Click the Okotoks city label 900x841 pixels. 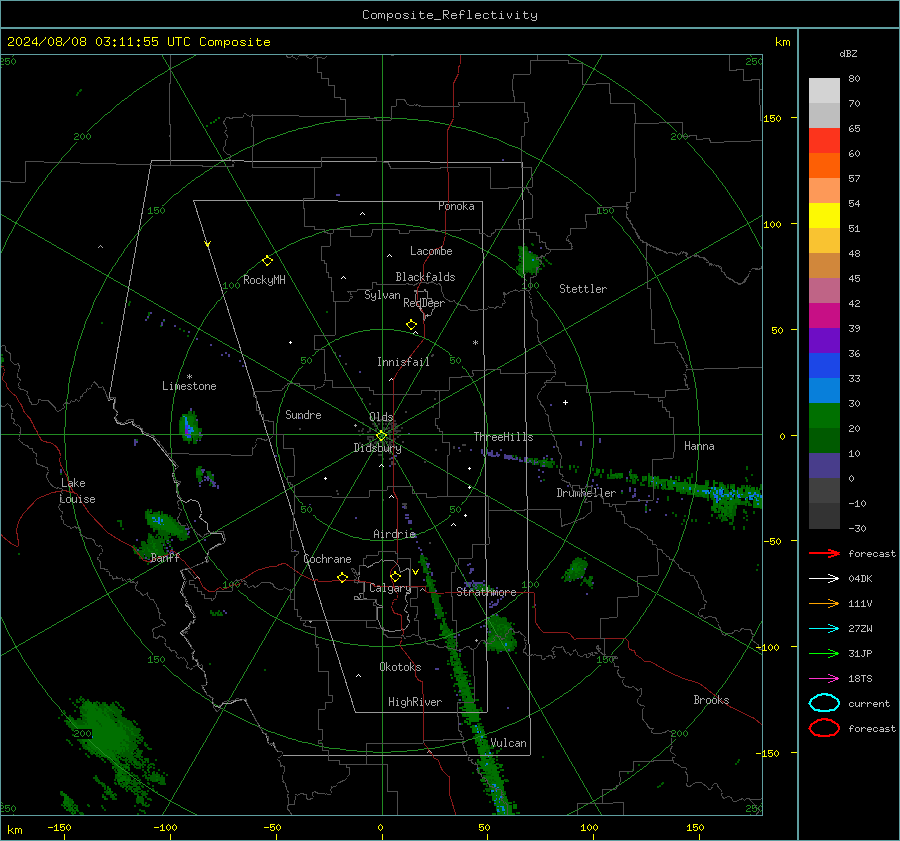pos(400,667)
